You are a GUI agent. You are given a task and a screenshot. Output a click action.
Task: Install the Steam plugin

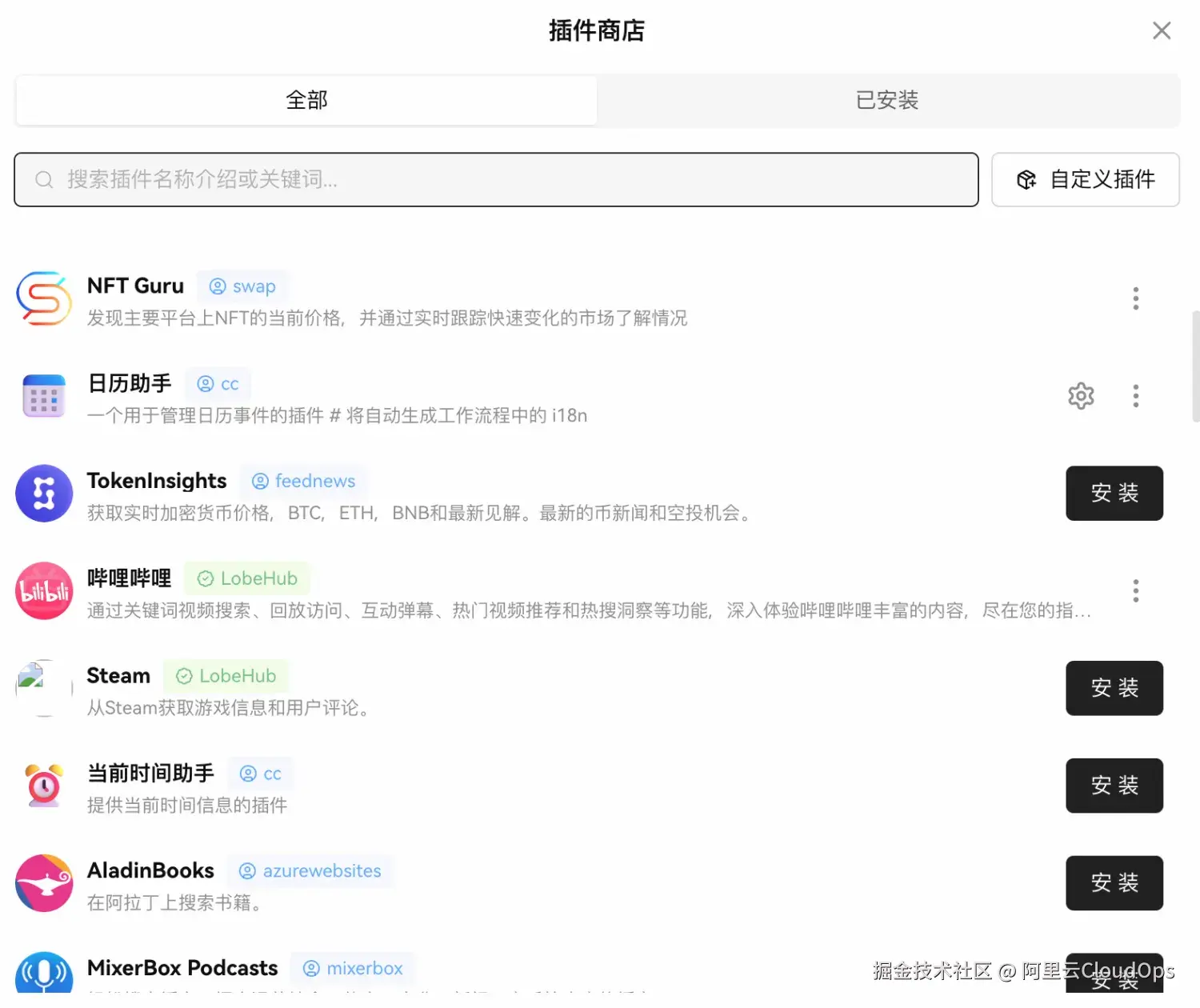[1114, 688]
